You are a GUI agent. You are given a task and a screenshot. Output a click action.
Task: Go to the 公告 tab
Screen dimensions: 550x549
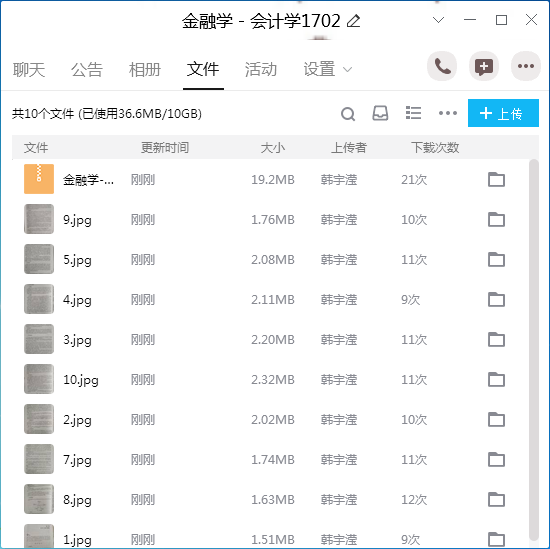tap(87, 69)
